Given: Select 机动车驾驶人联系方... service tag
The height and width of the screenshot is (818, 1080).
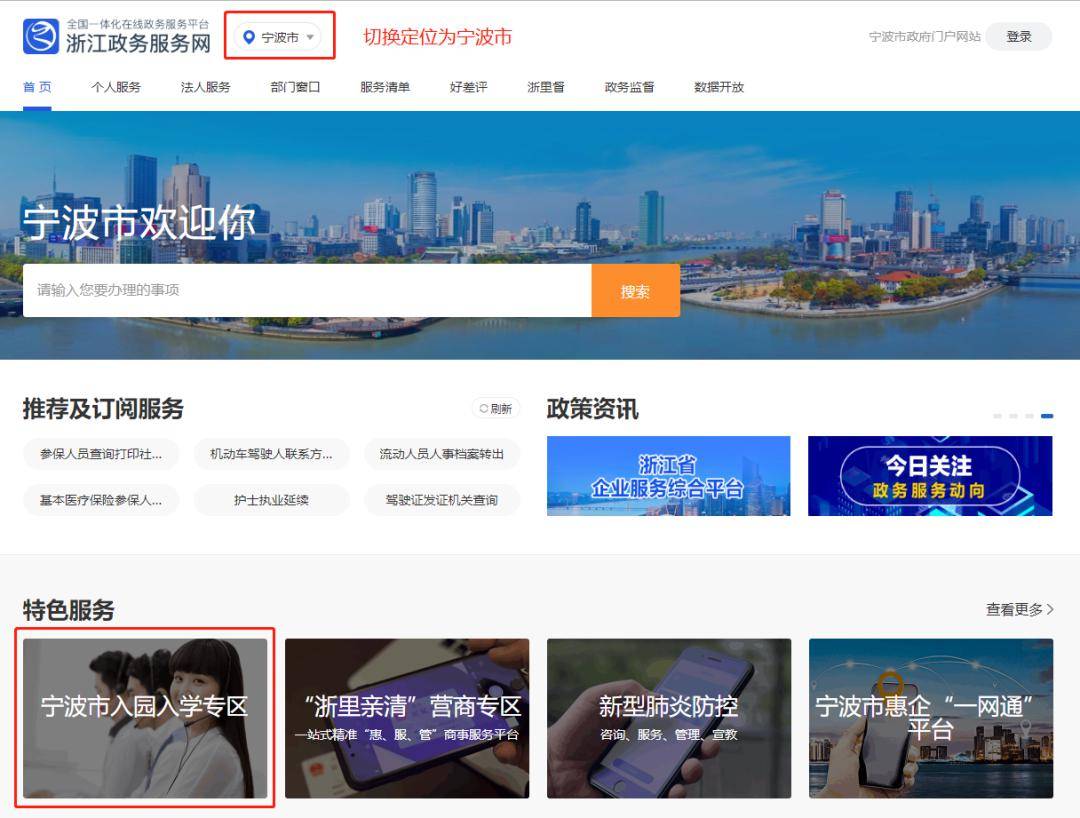Looking at the screenshot, I should [271, 454].
